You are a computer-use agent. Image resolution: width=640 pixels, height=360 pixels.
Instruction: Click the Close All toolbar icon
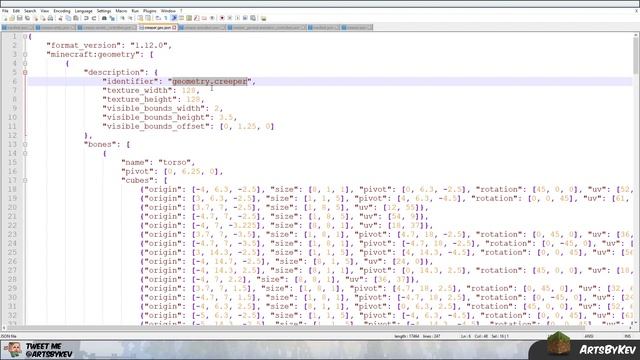click(43, 18)
